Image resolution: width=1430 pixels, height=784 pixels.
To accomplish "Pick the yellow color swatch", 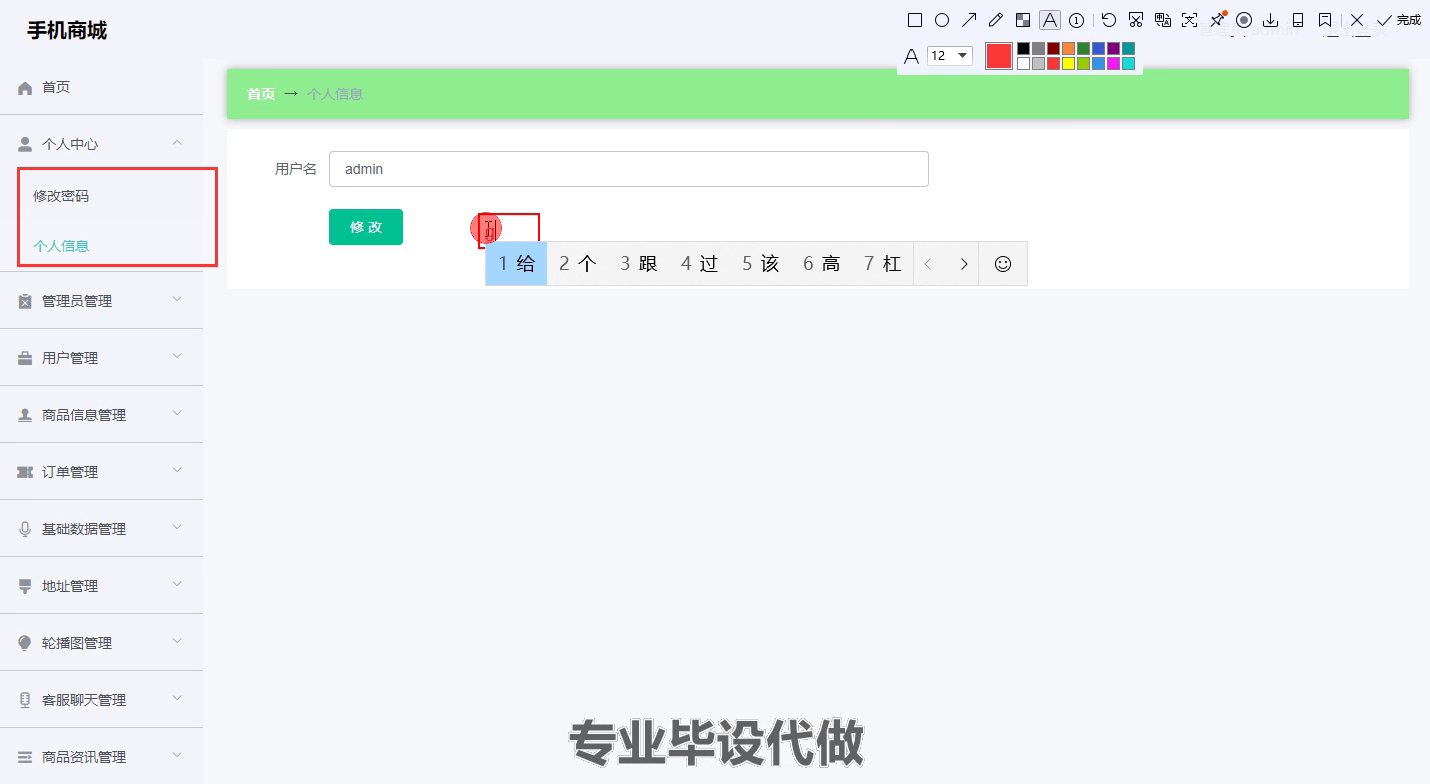I will (x=1069, y=63).
